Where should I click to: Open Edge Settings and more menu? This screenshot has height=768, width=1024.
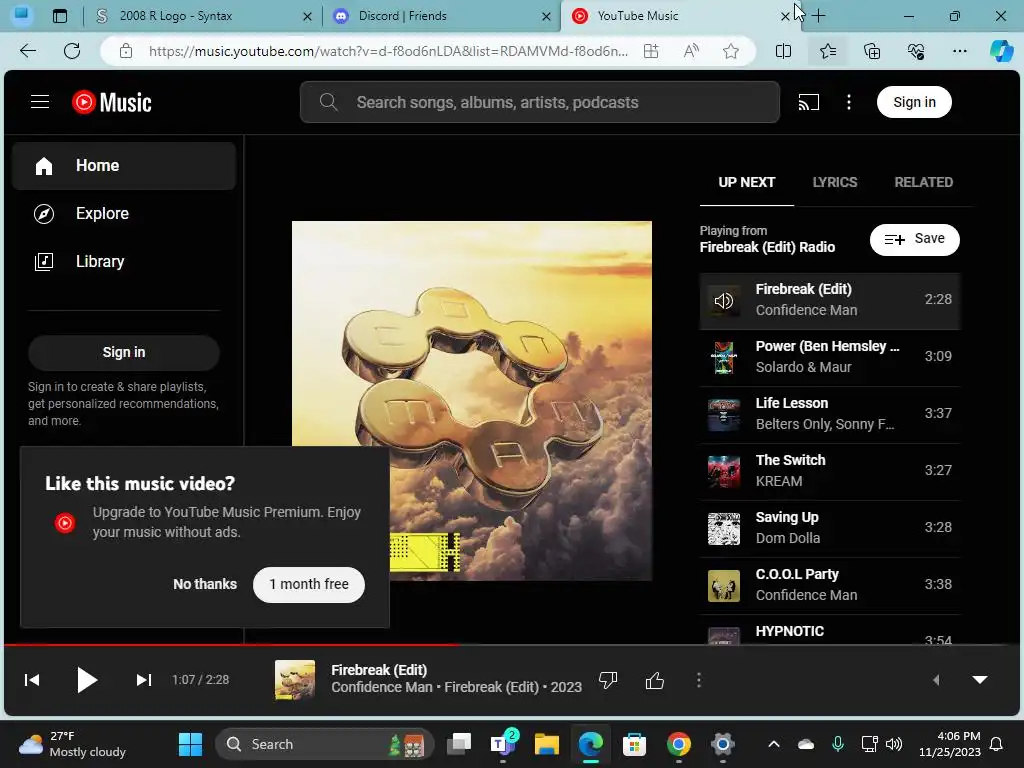pyautogui.click(x=959, y=51)
